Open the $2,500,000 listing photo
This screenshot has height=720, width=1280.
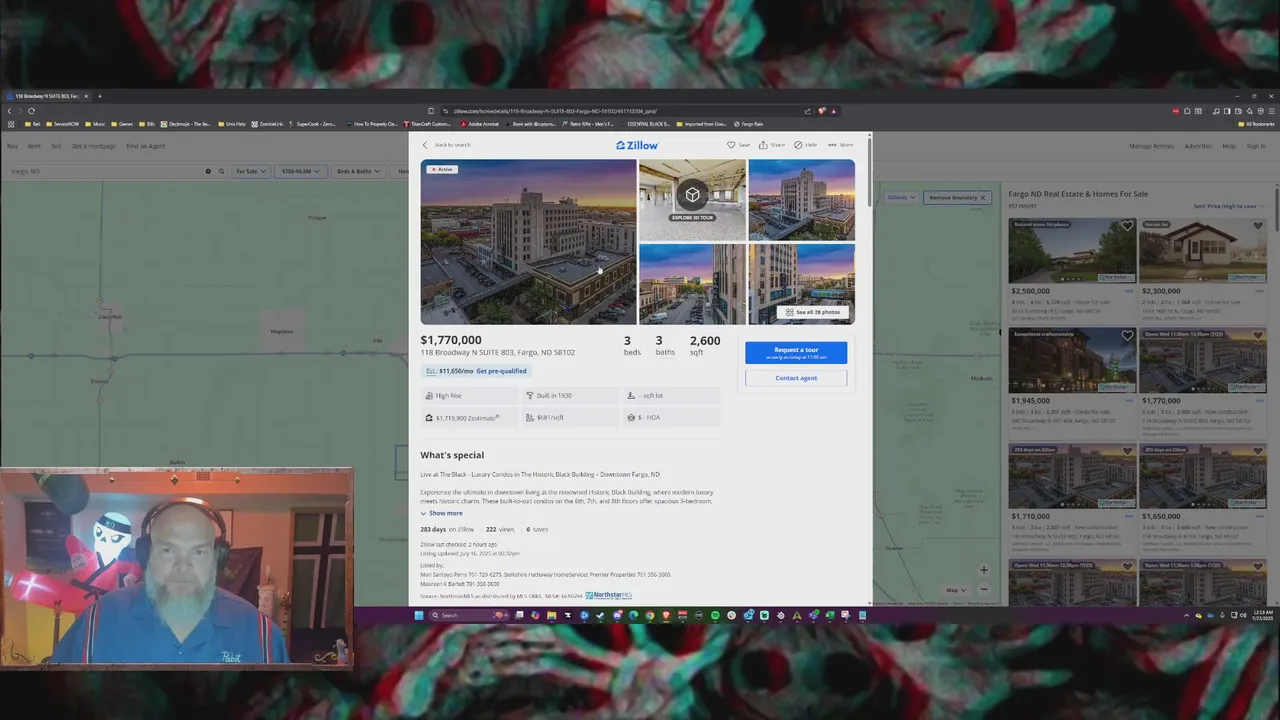pos(1072,251)
